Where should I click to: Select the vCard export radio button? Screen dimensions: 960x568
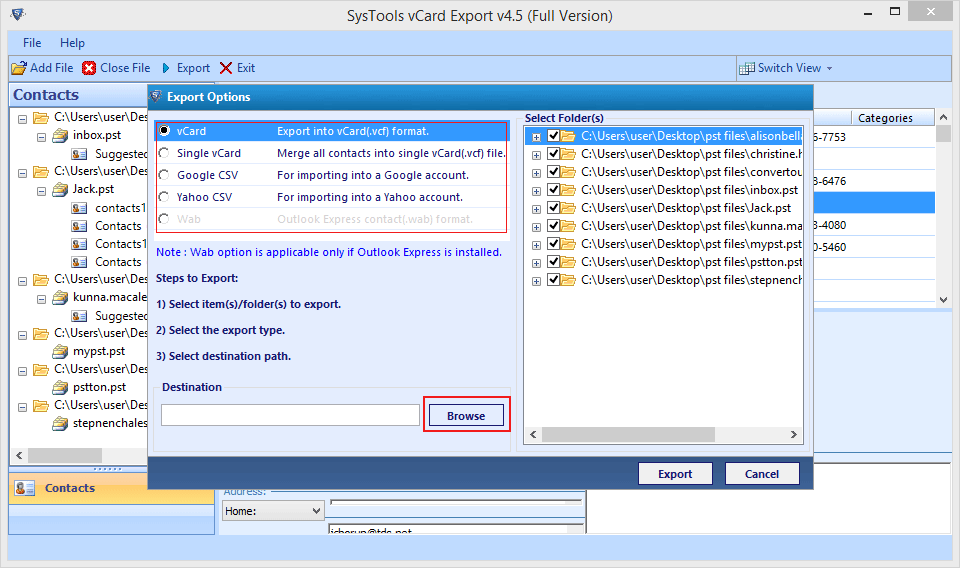tap(164, 131)
